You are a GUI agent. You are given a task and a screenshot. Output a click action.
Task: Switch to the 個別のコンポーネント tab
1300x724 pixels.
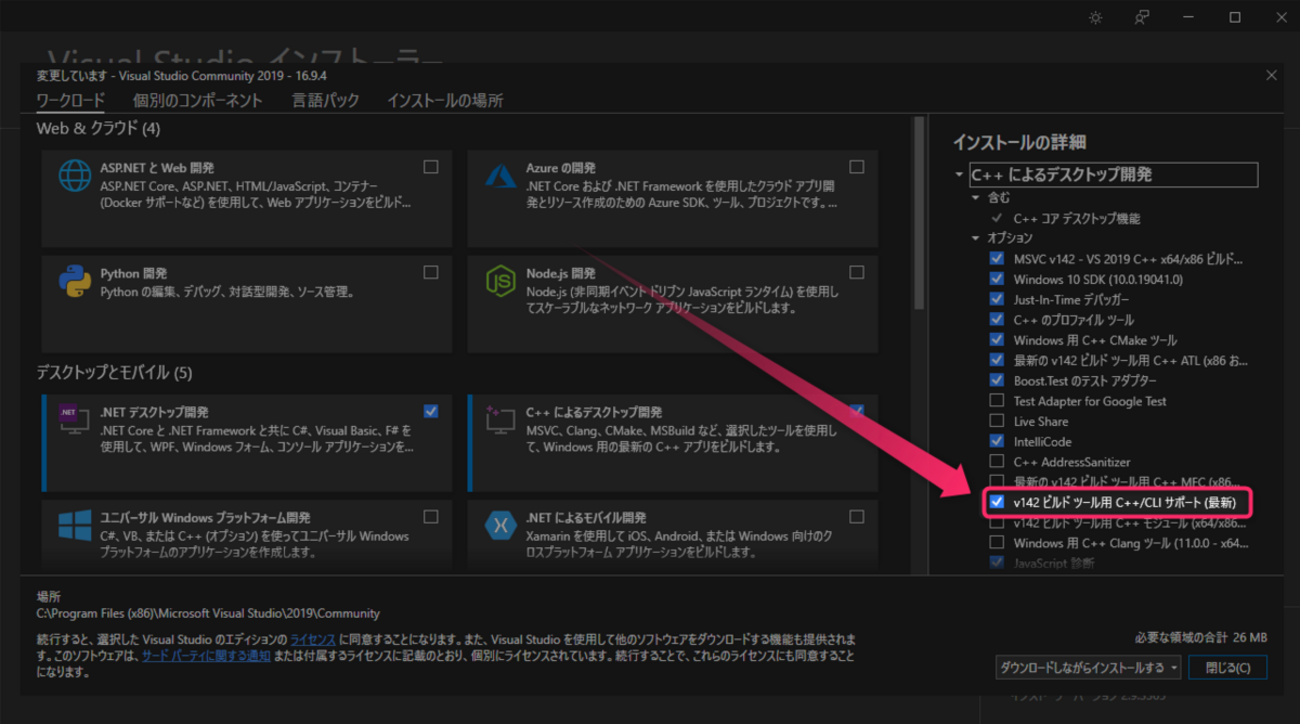198,101
